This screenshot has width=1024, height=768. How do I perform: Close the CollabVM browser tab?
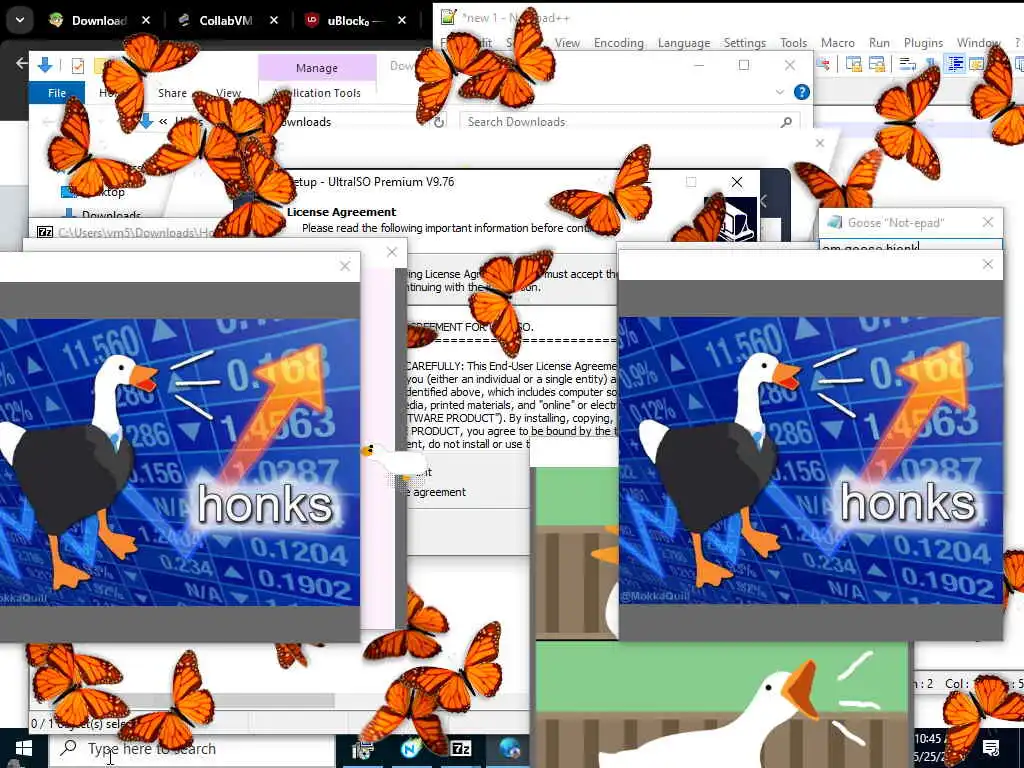[274, 21]
